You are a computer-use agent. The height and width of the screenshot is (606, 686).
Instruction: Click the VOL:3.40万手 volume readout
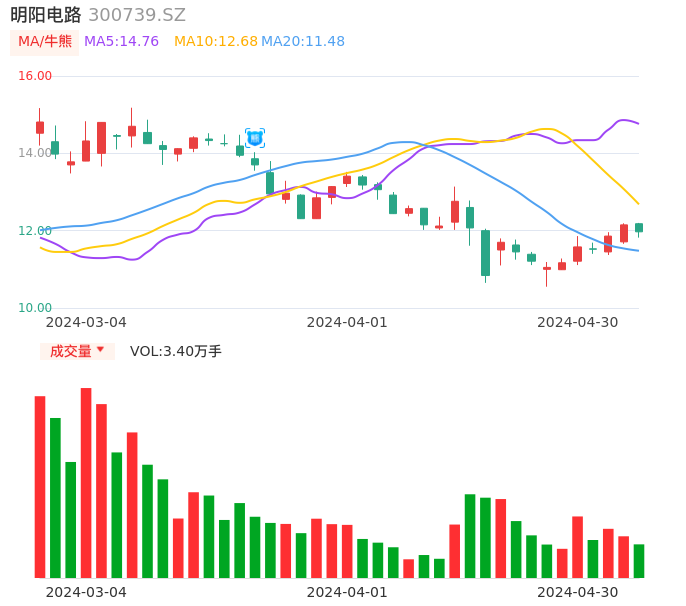176,351
